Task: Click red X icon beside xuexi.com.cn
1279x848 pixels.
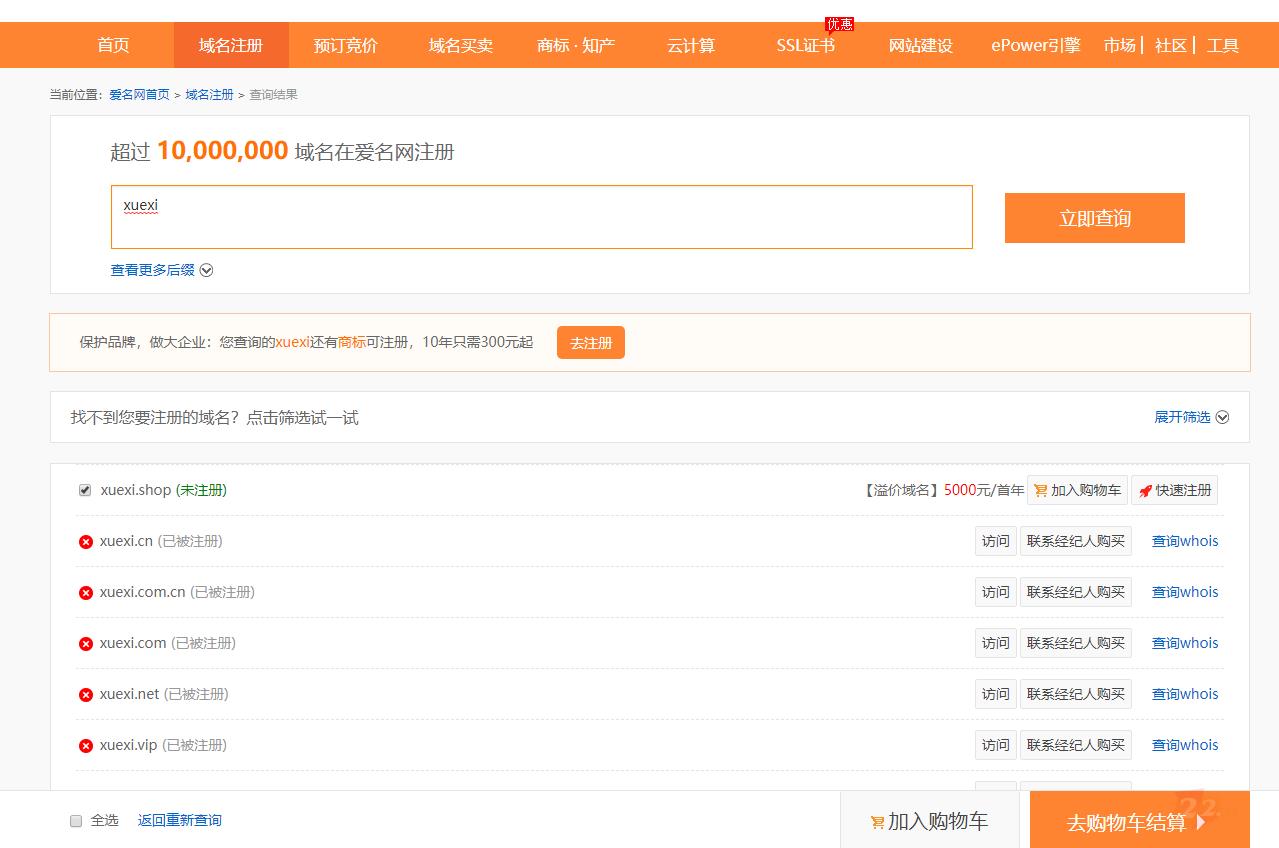Action: 86,593
